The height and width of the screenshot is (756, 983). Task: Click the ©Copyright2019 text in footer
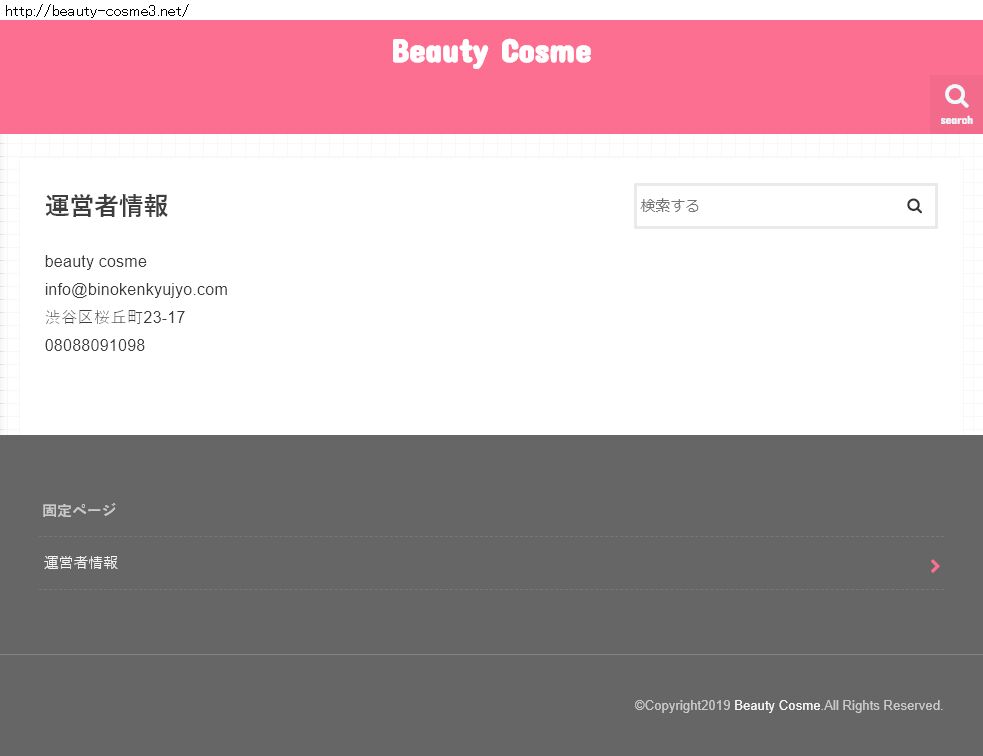(682, 706)
